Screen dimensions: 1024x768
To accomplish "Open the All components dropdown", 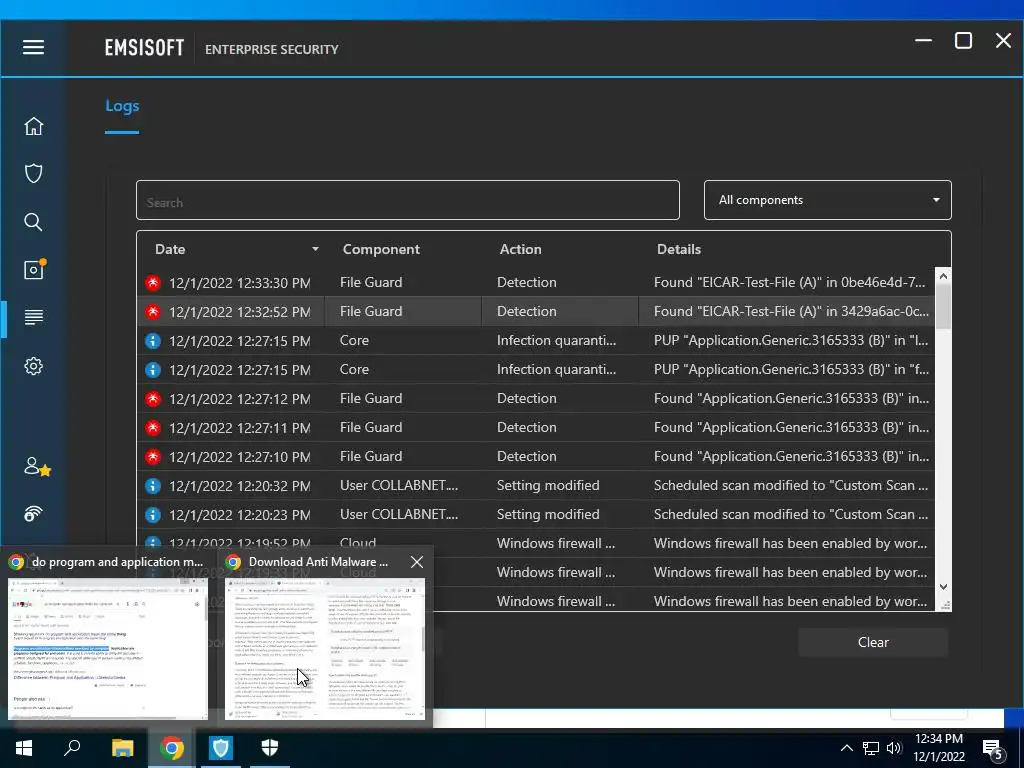I will click(827, 200).
